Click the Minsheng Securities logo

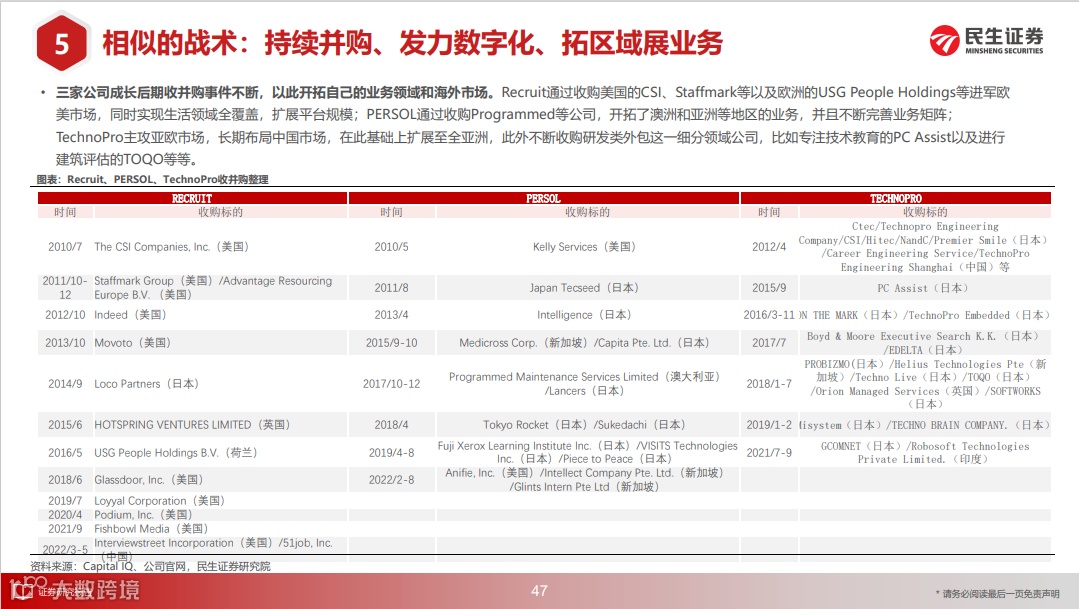[986, 41]
